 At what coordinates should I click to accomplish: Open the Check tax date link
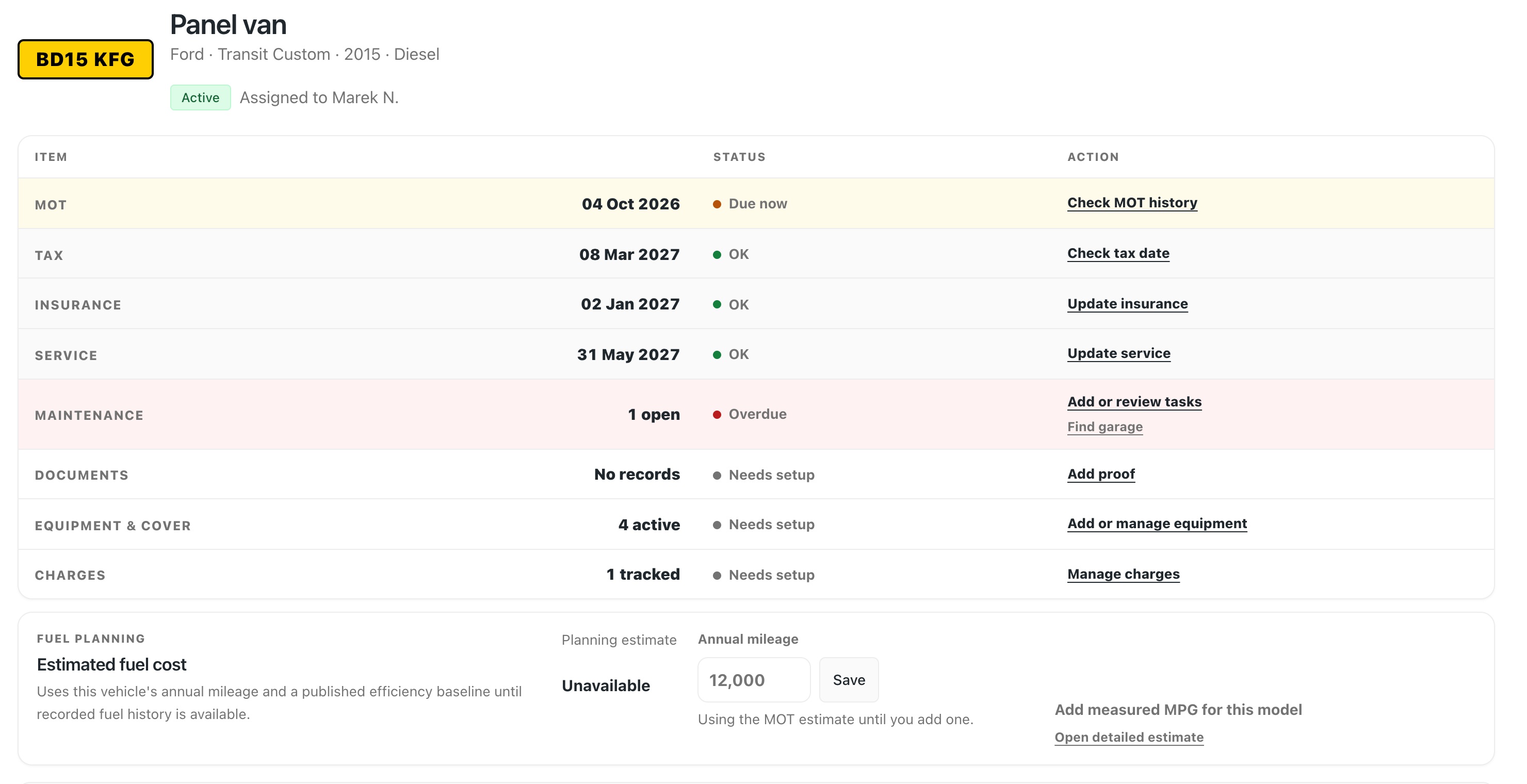tap(1118, 254)
